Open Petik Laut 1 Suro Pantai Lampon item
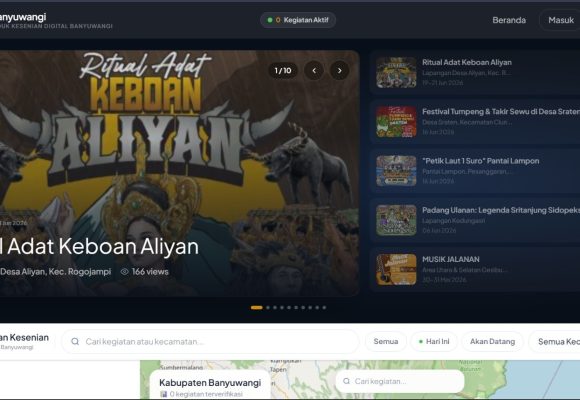This screenshot has height=400, width=580. click(x=475, y=171)
